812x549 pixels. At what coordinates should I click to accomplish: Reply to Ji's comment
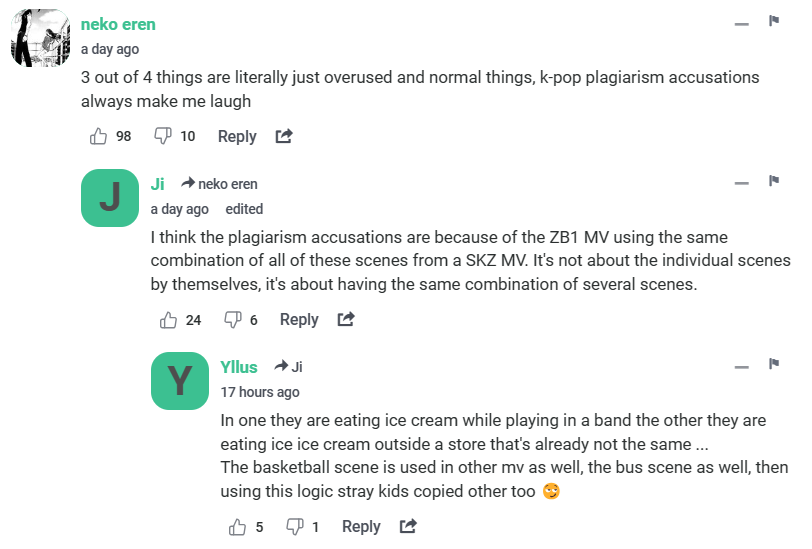tap(299, 320)
